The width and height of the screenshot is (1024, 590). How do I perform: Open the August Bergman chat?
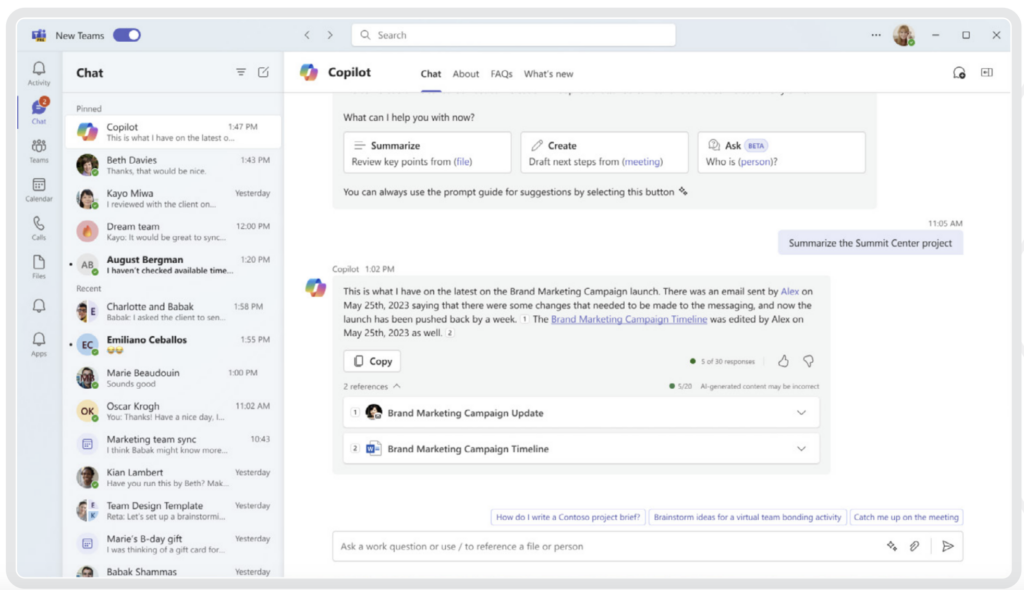pos(172,264)
